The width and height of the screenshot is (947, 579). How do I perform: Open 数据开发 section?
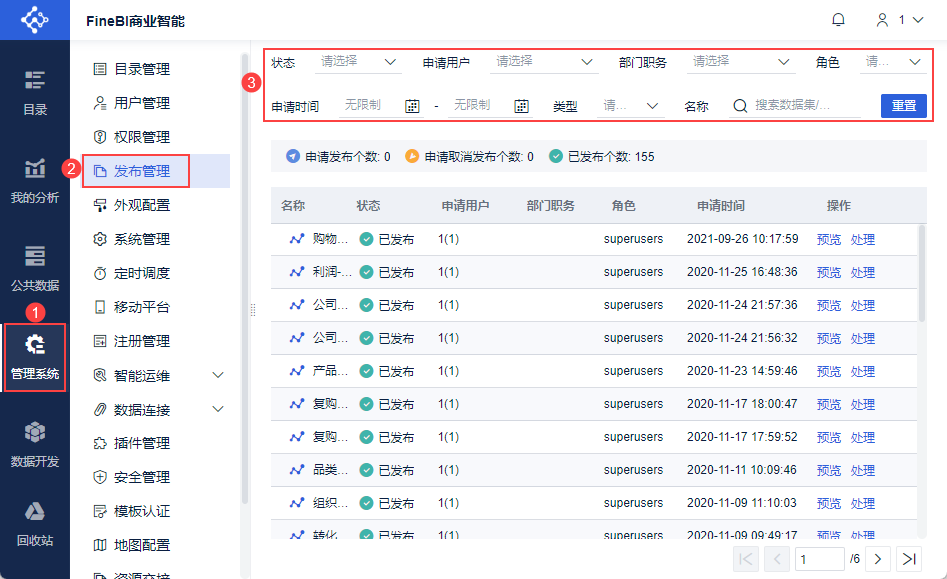point(34,445)
